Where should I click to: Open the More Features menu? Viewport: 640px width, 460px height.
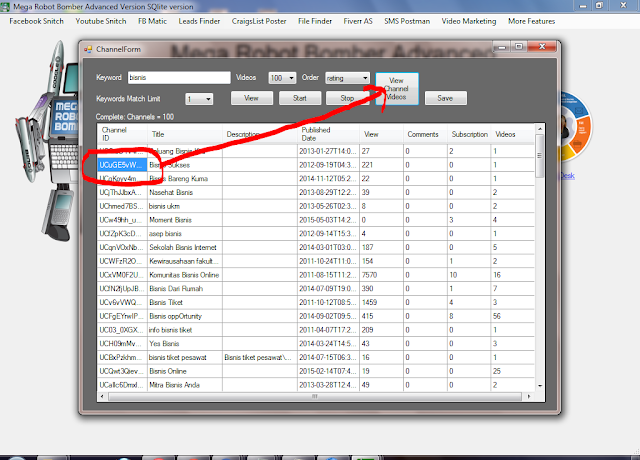coord(531,21)
